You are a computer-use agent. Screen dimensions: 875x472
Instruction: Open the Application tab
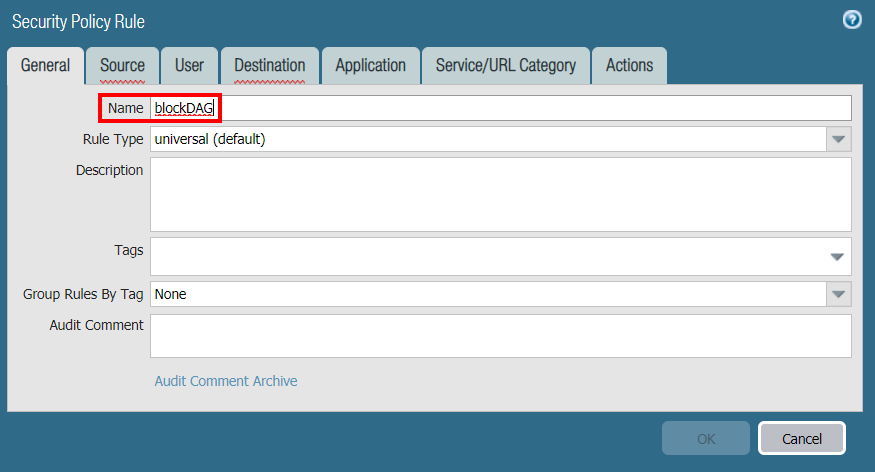click(x=370, y=66)
